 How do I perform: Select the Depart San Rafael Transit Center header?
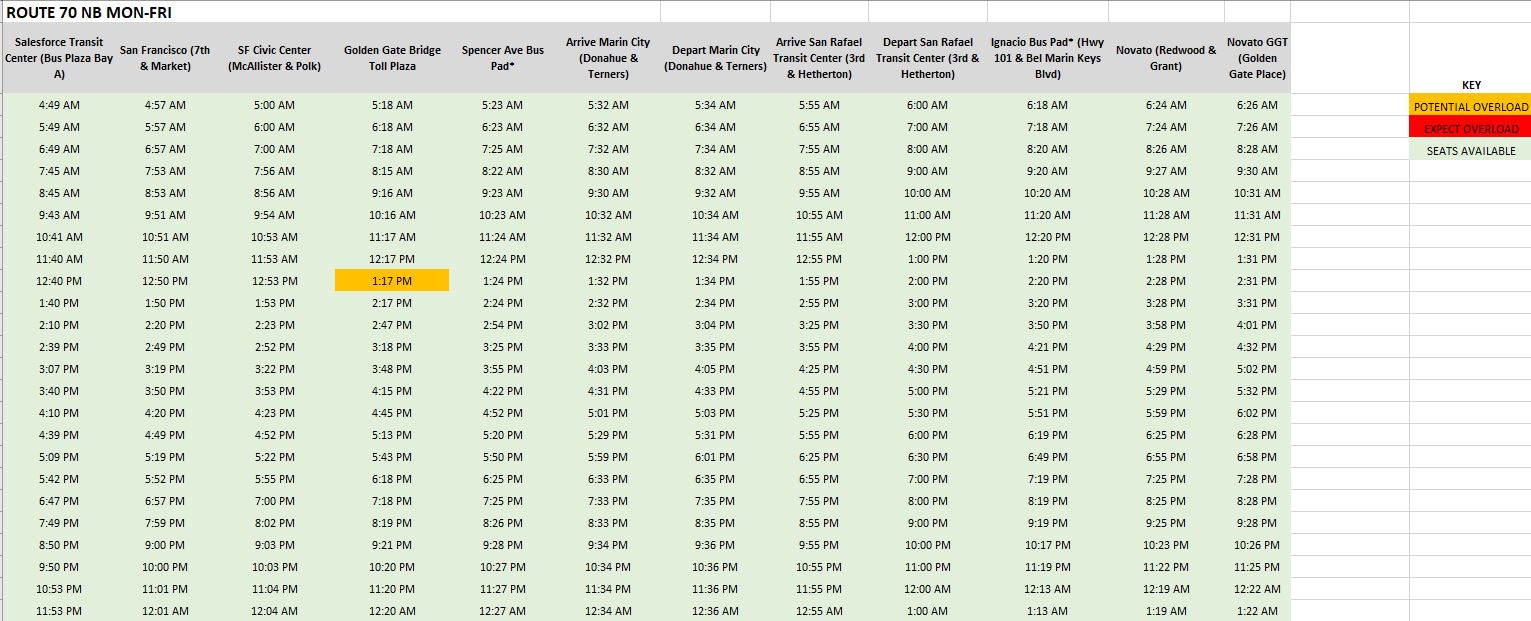pyautogui.click(x=927, y=58)
